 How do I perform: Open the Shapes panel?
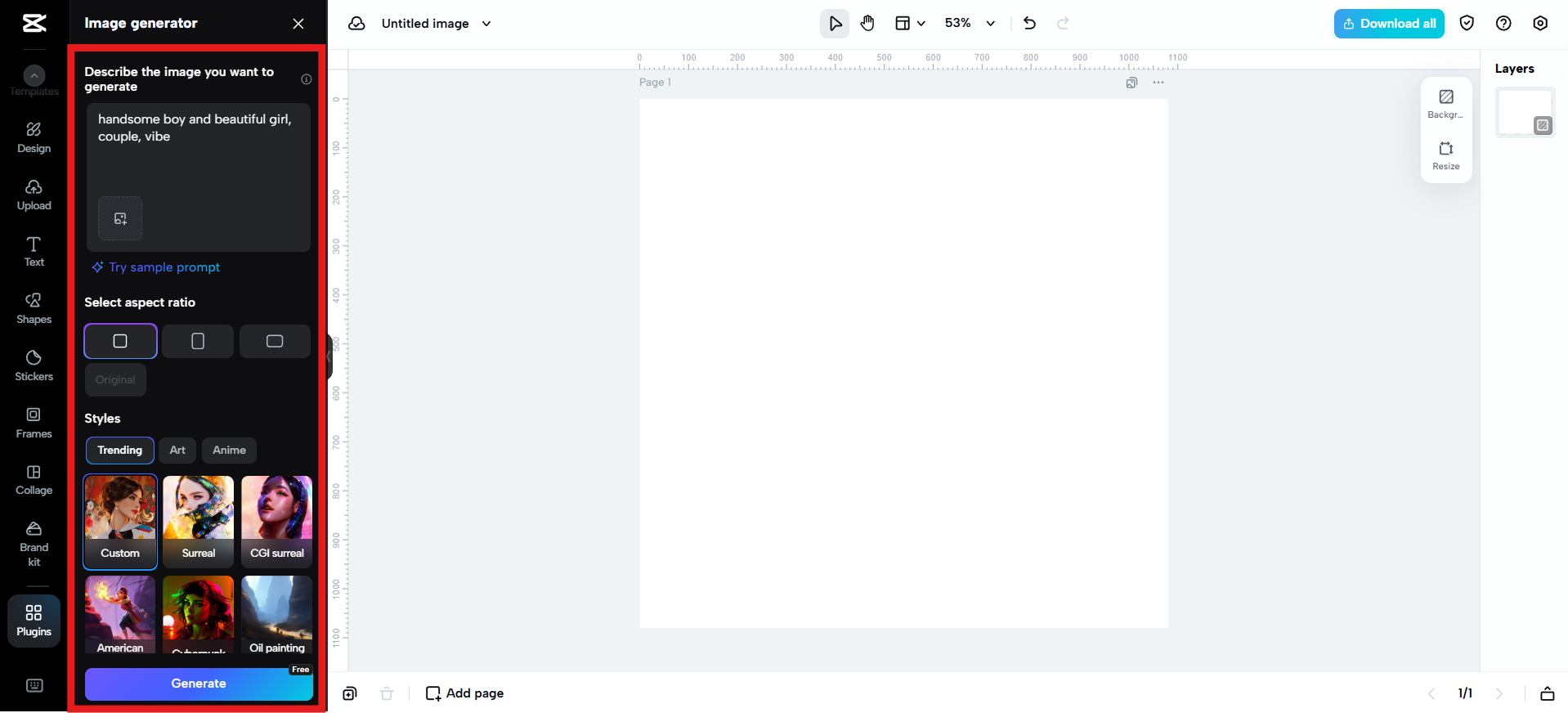click(x=34, y=309)
